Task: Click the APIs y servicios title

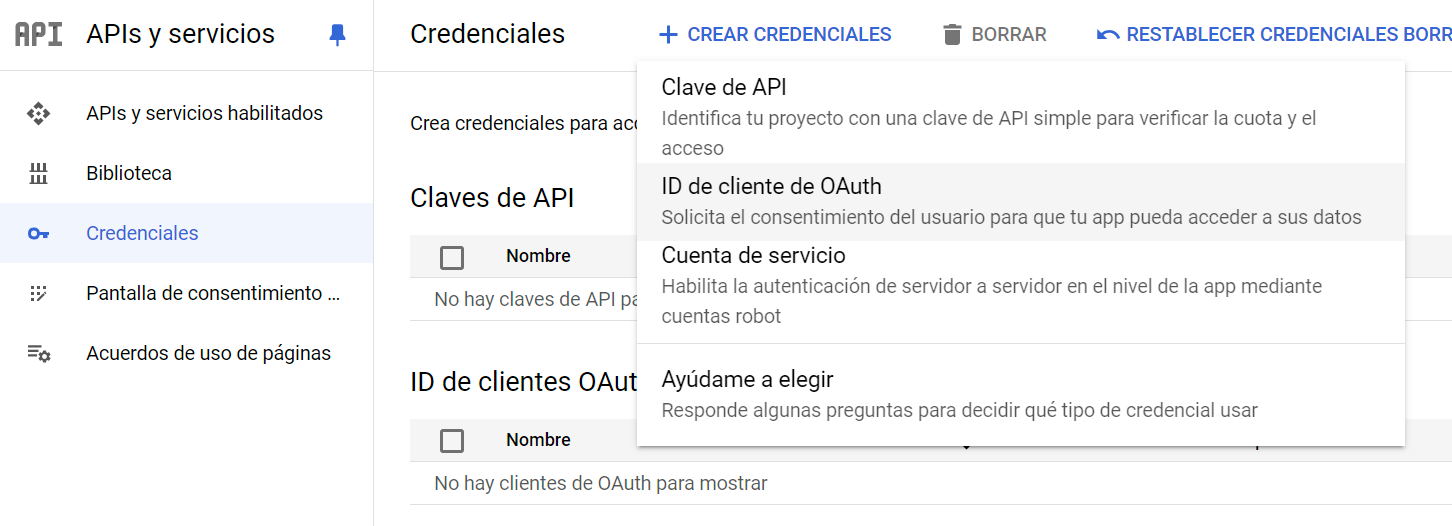Action: 181,34
